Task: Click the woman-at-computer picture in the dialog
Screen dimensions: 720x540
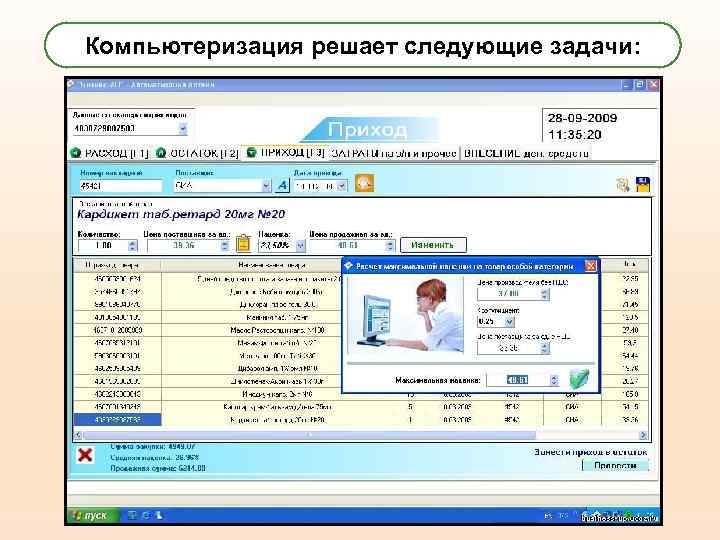Action: tap(406, 316)
